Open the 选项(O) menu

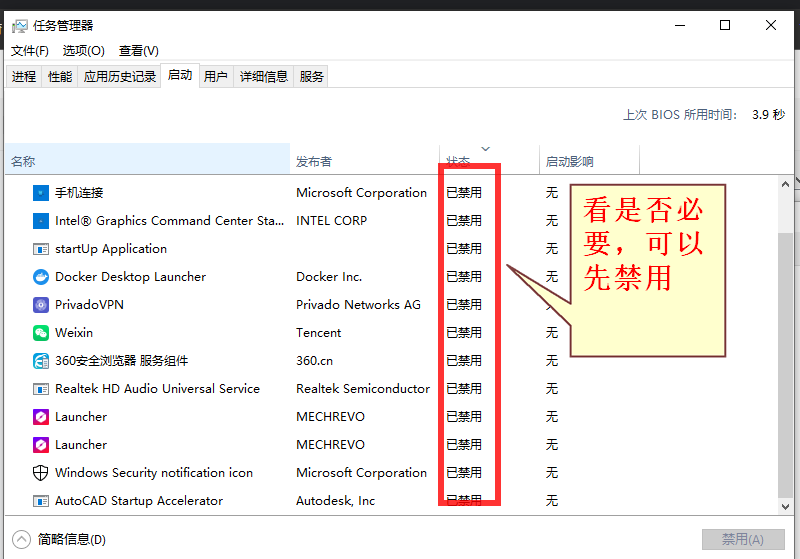(84, 51)
